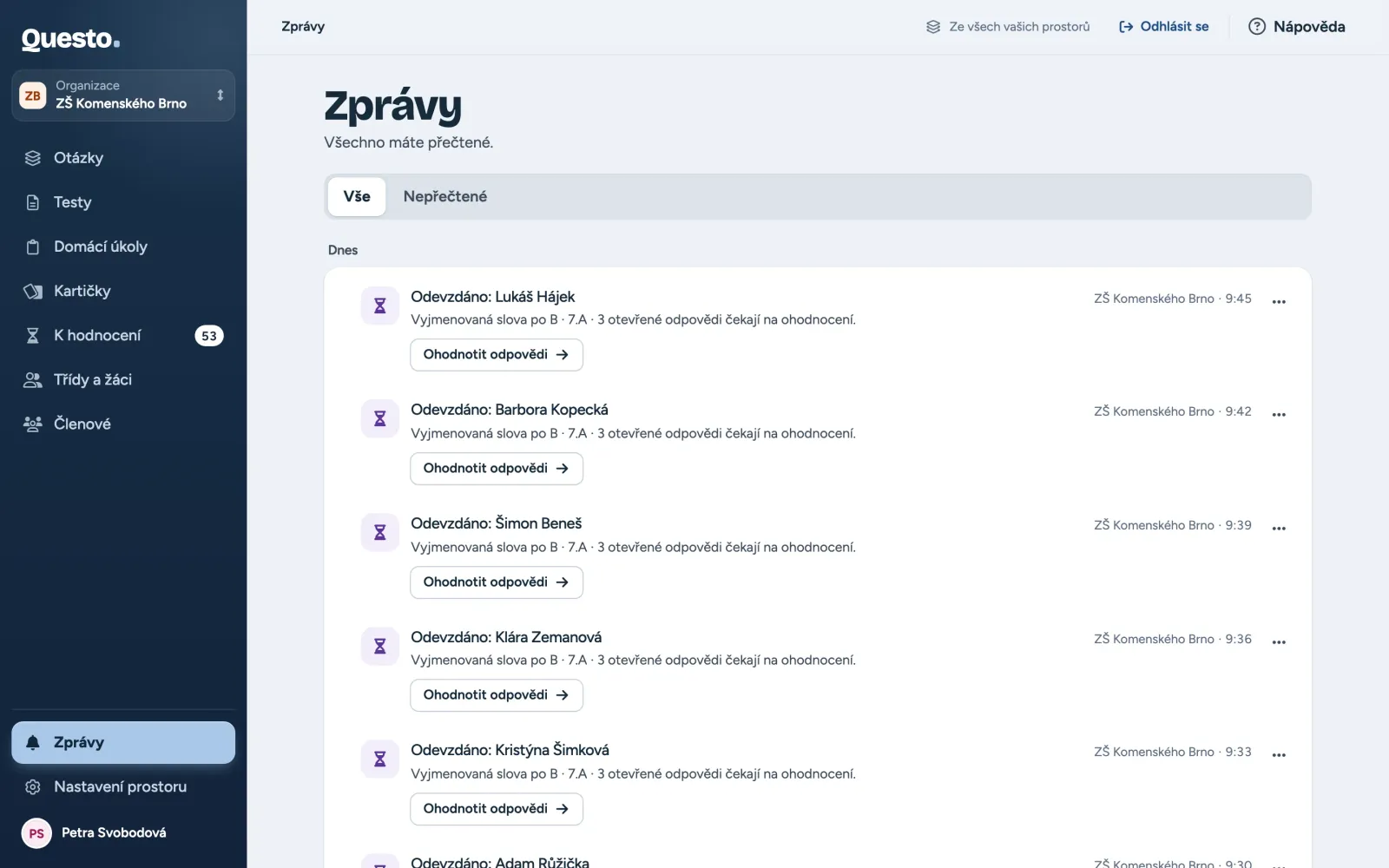Switch to the Vše tab
The width and height of the screenshot is (1389, 868).
357,196
